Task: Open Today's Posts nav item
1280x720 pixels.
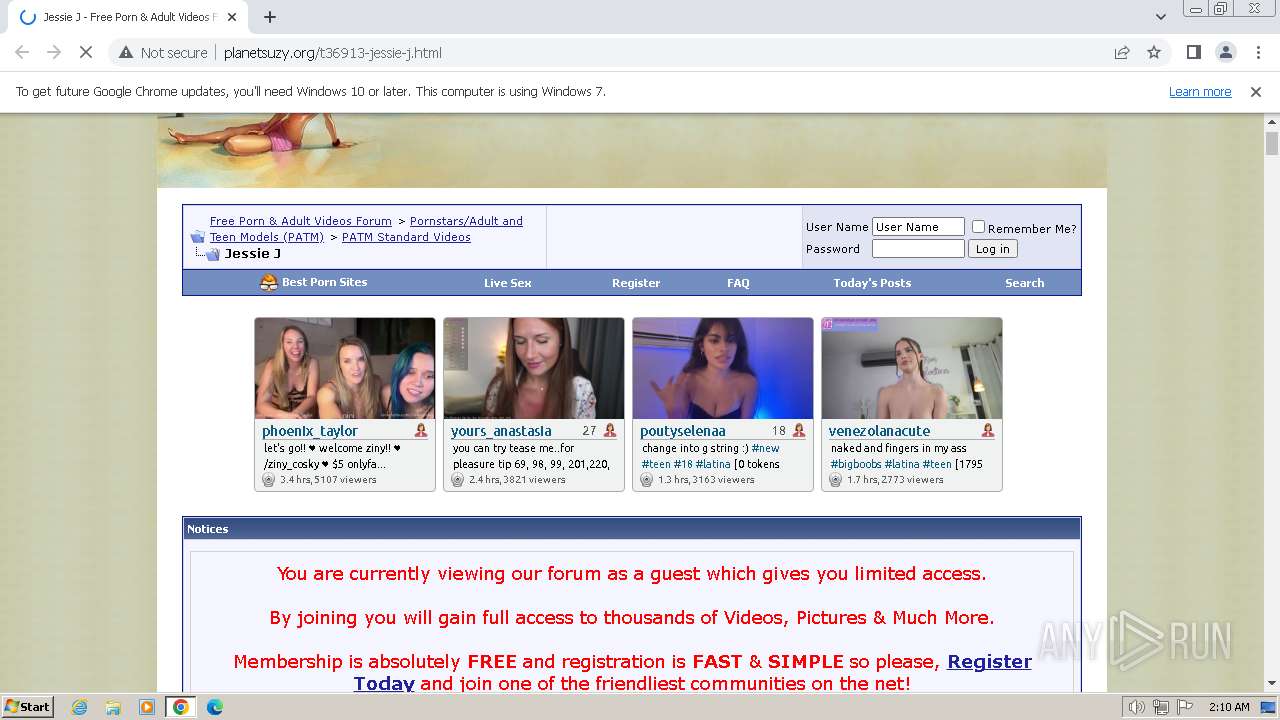Action: tap(872, 283)
